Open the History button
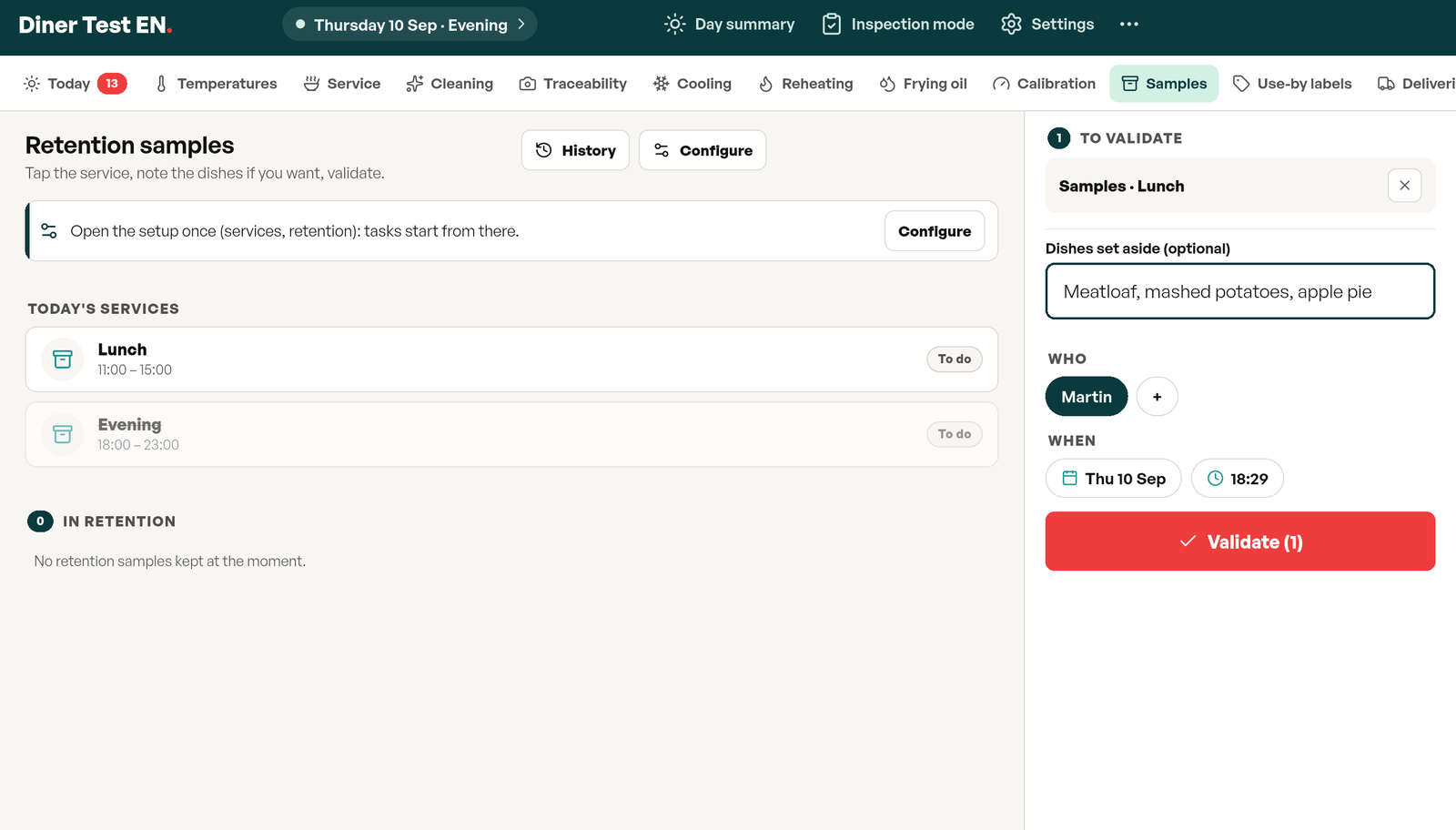 [575, 150]
